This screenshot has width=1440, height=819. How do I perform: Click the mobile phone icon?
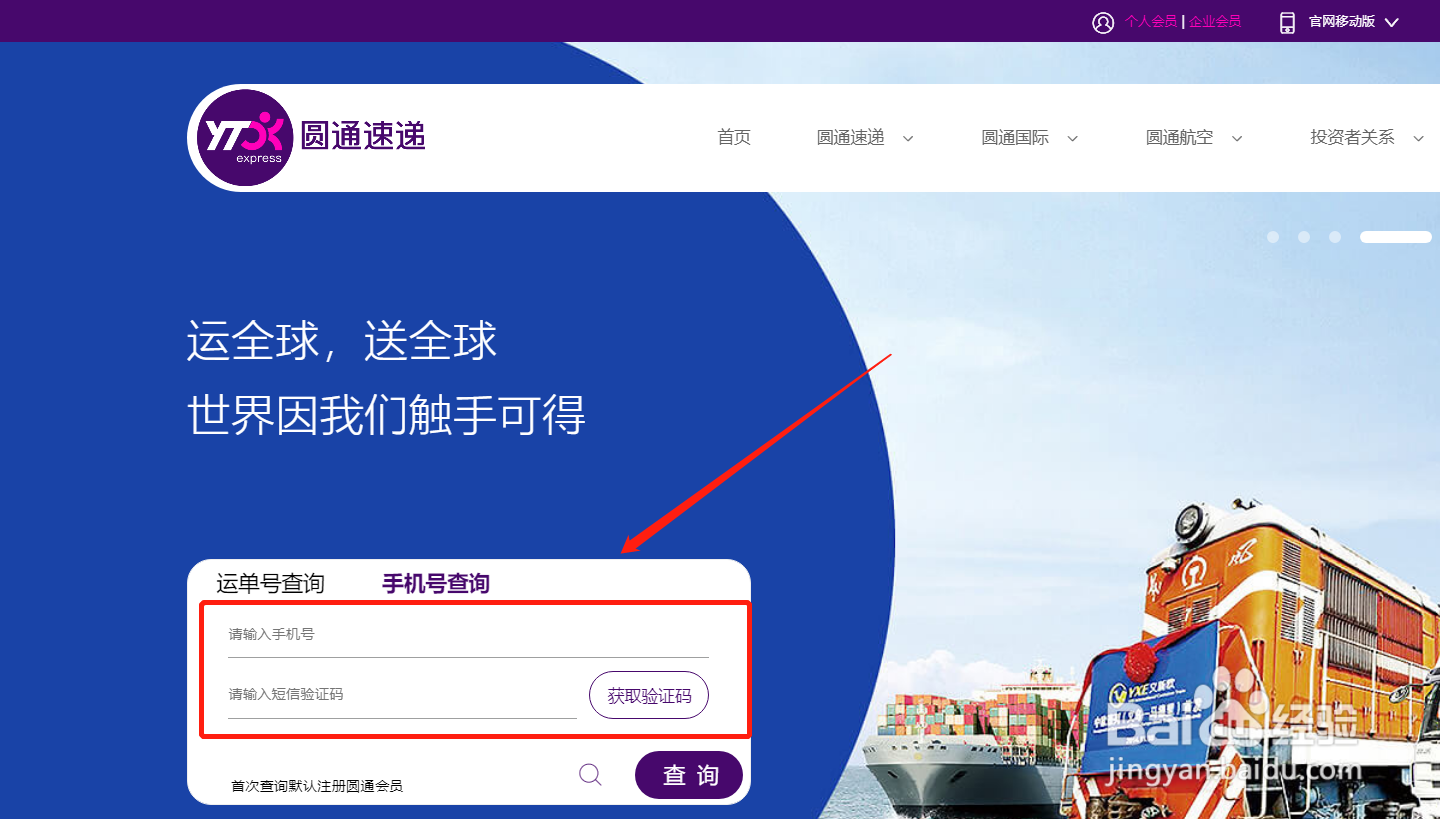tap(1287, 22)
